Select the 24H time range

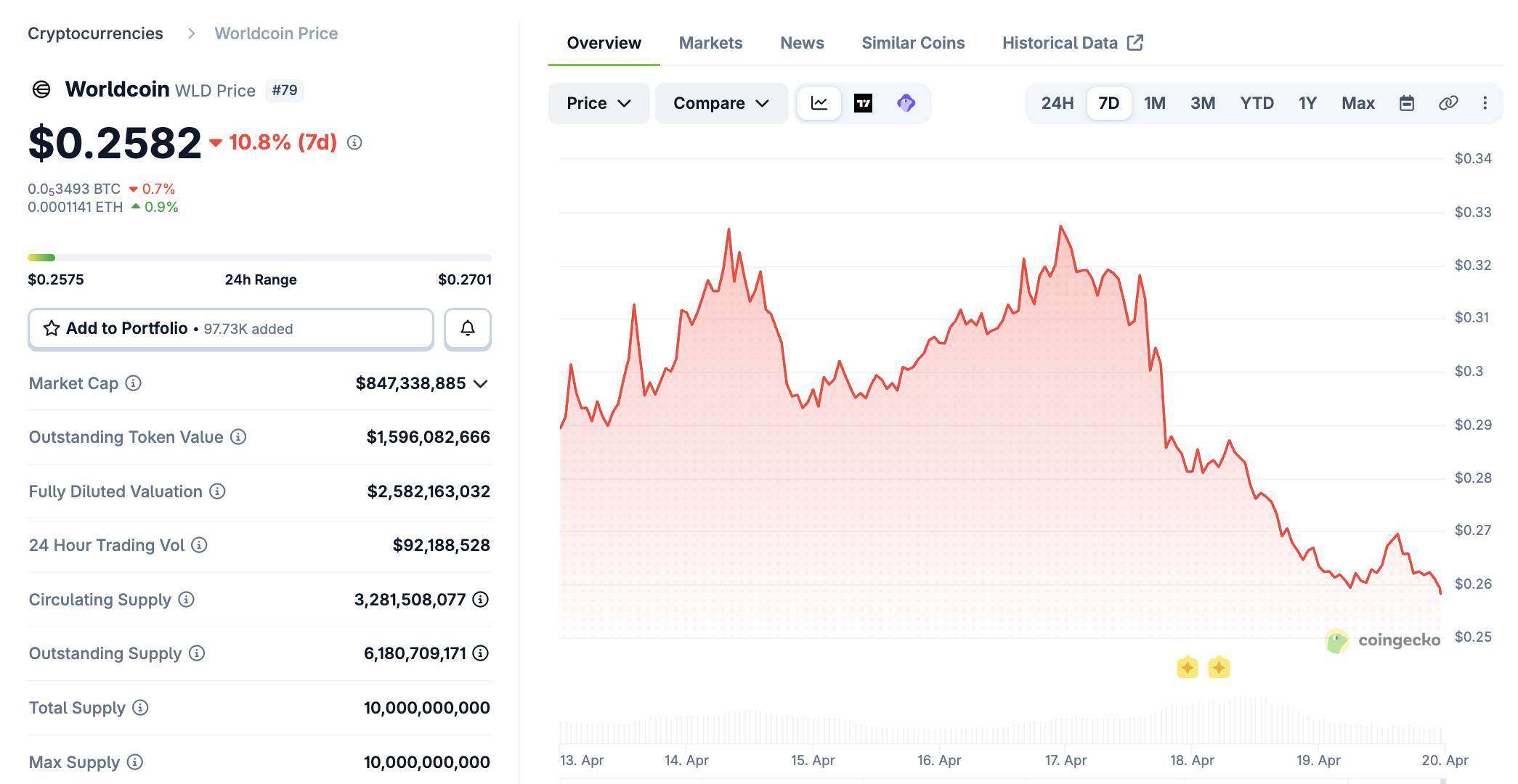click(1057, 103)
